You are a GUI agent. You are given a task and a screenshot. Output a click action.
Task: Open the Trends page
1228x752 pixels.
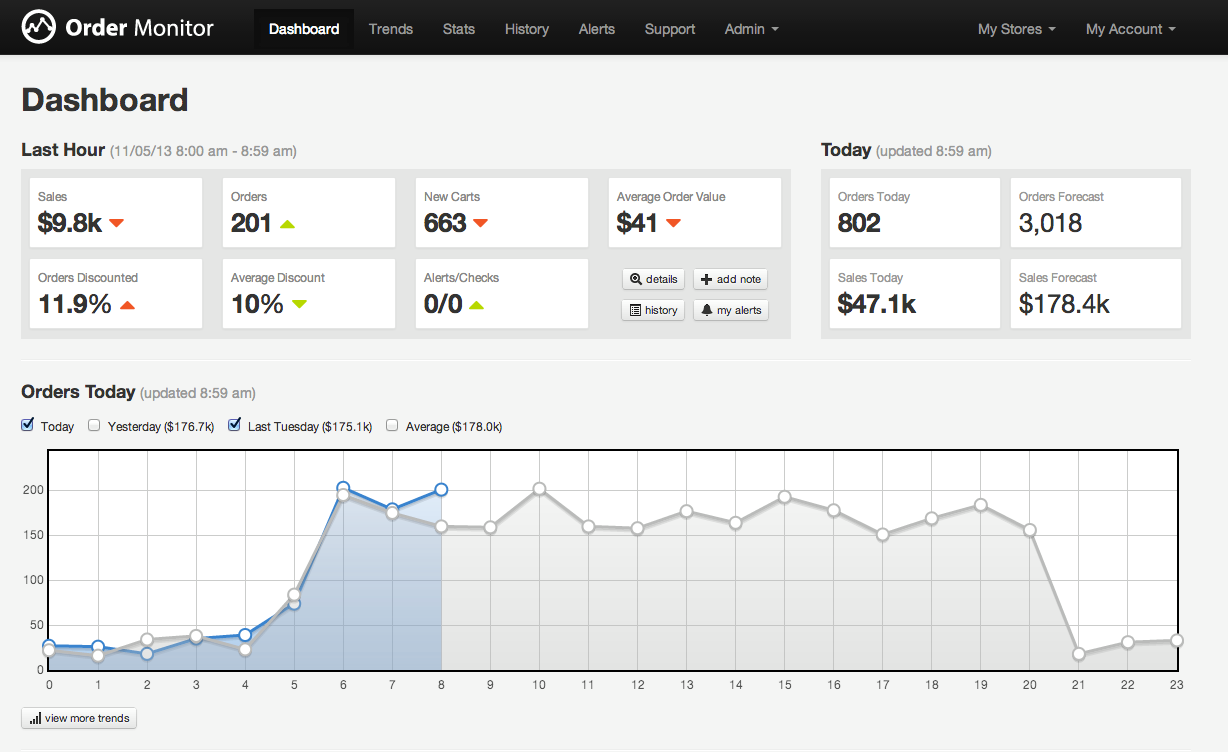391,29
